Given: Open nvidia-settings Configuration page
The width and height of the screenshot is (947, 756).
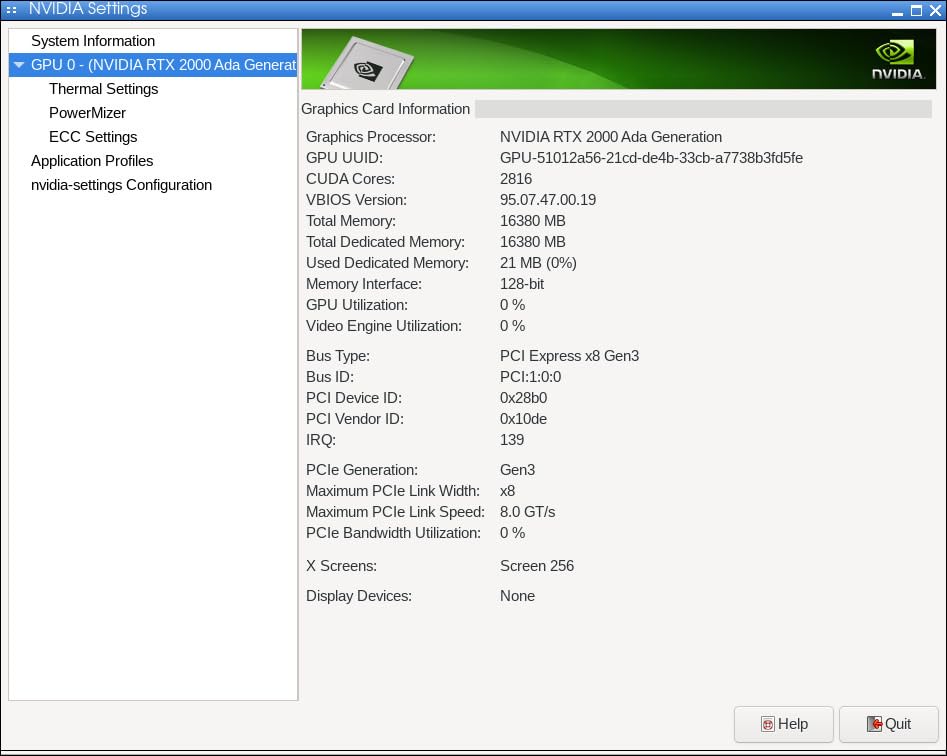Looking at the screenshot, I should tap(121, 185).
